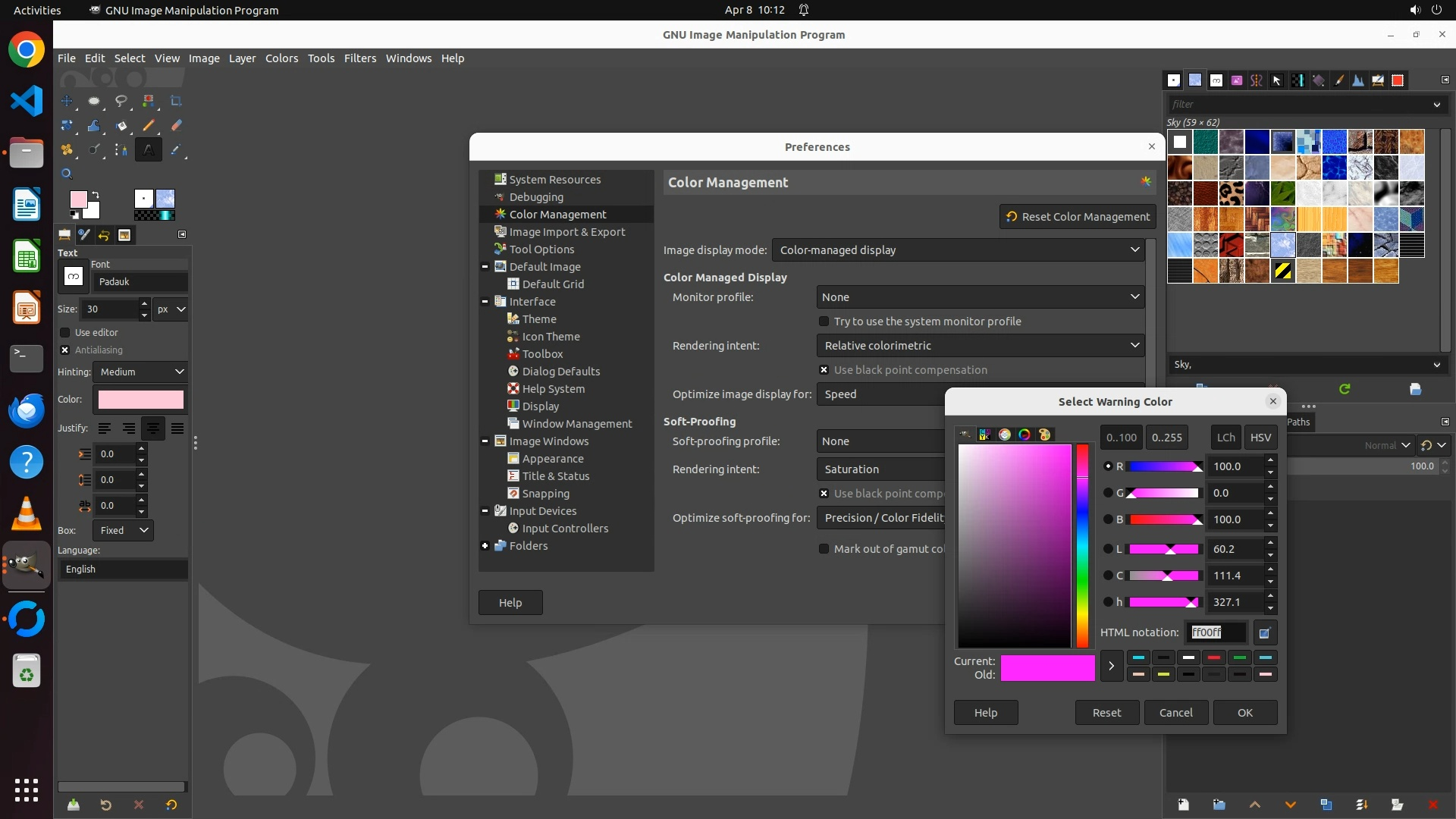
Task: Select the Crop tool in toolbox
Action: pos(176,101)
